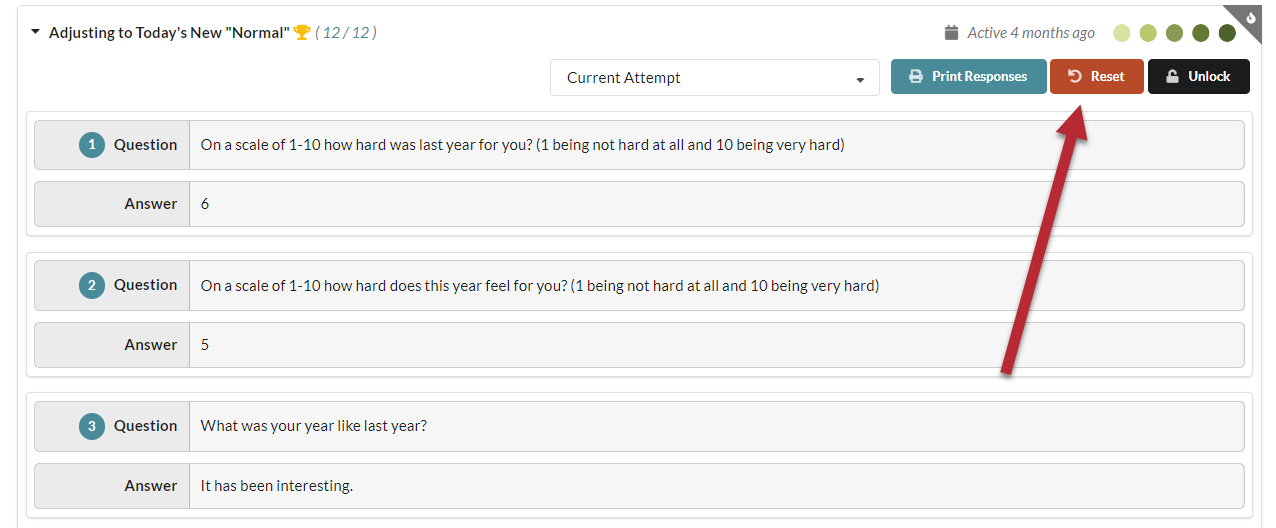Click the gold trophy icon
The image size is (1276, 528).
tap(302, 33)
